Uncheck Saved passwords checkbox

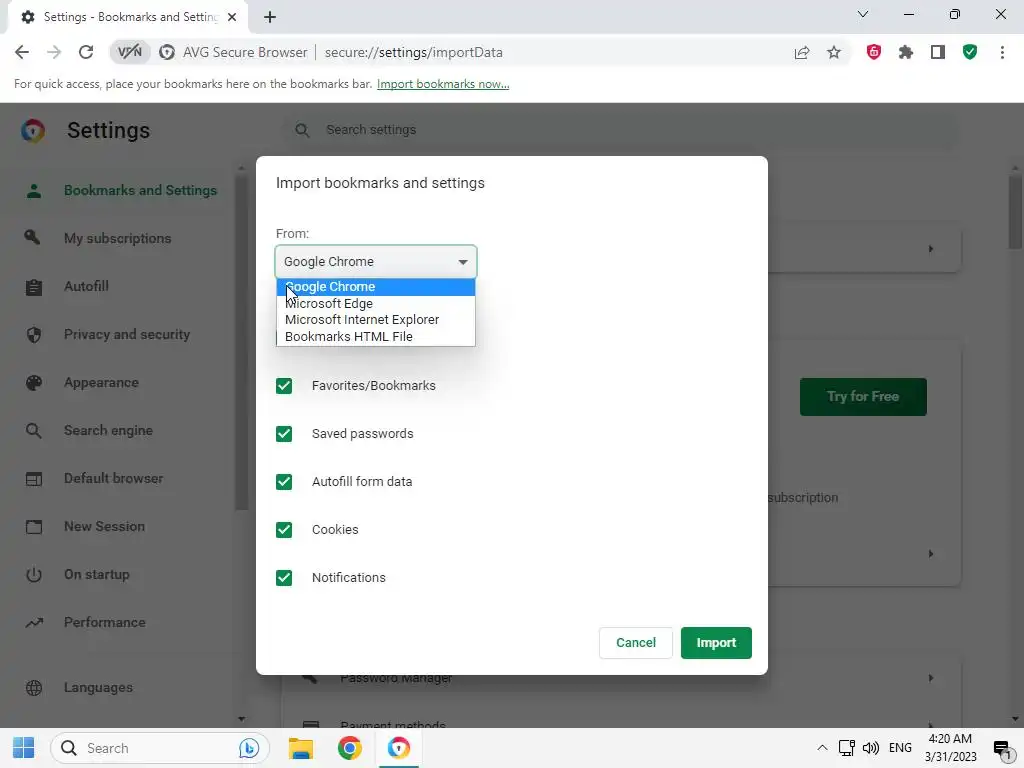coord(284,434)
